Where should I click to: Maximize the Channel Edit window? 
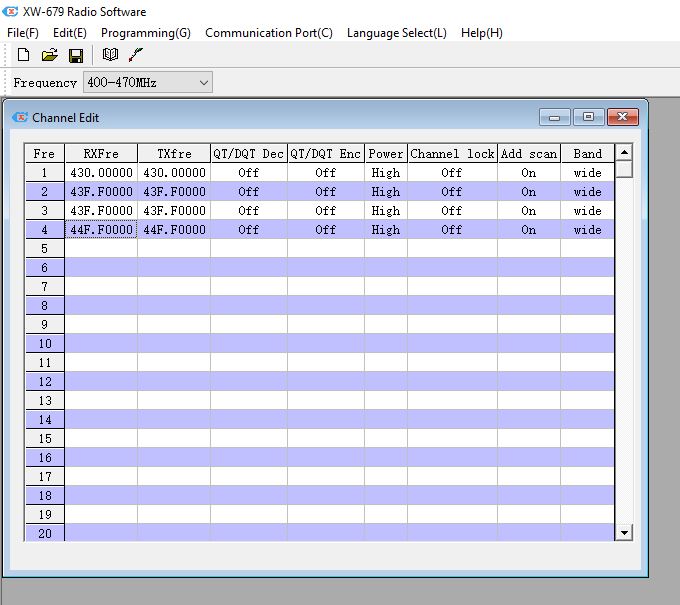pyautogui.click(x=588, y=117)
